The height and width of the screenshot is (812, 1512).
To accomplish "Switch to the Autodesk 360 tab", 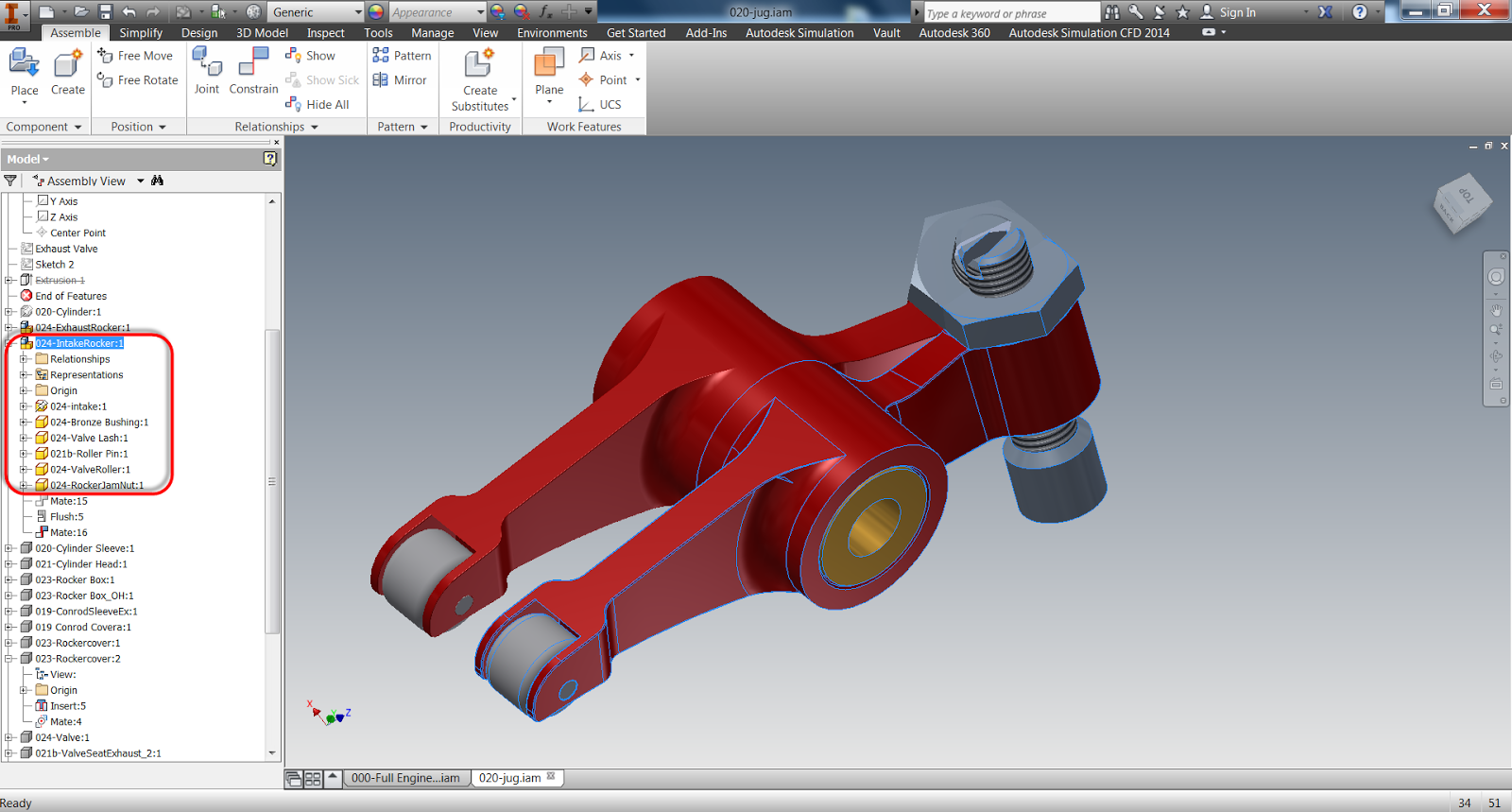I will 954,32.
